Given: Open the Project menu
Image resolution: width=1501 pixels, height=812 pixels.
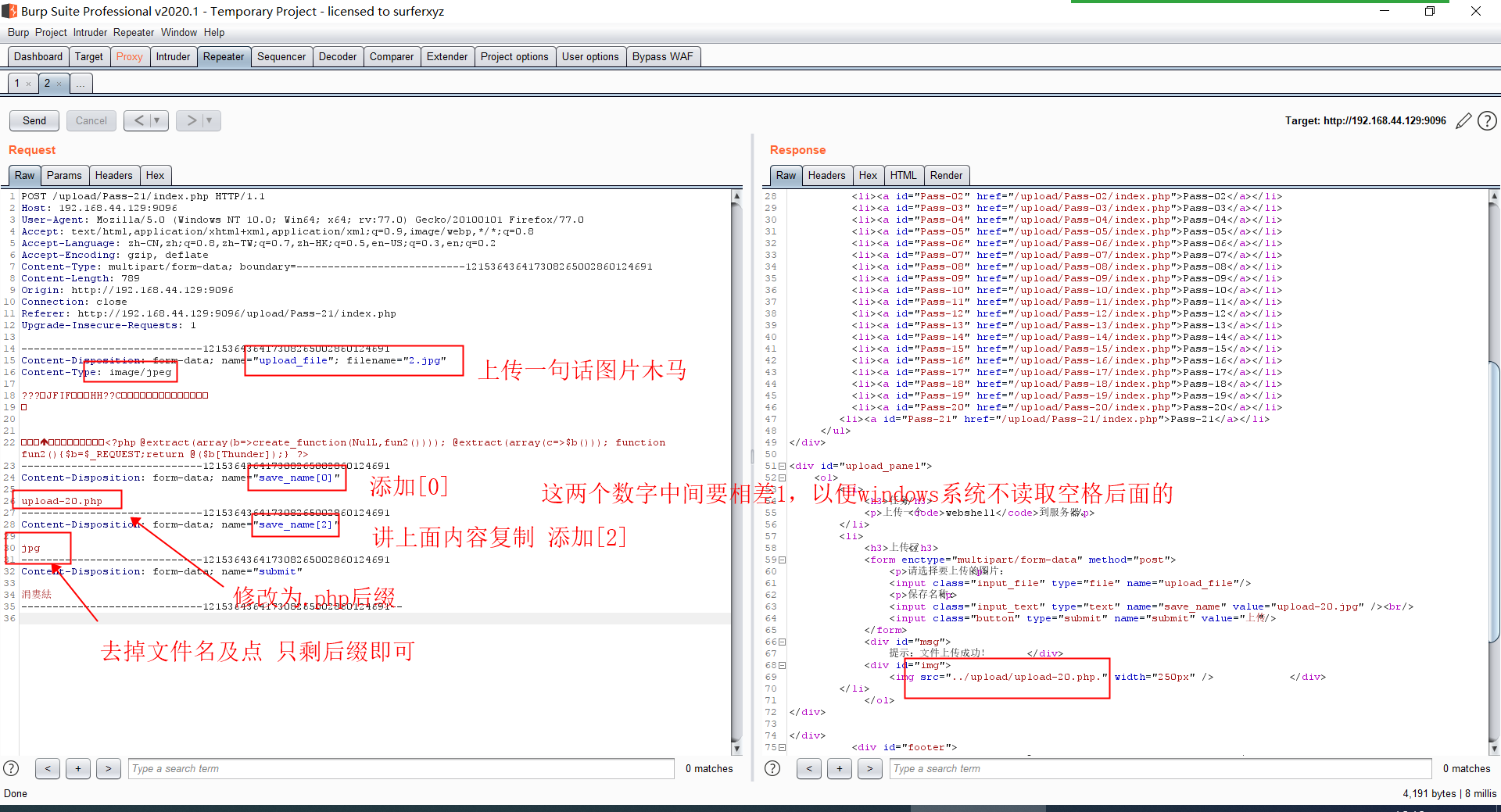Looking at the screenshot, I should click(x=51, y=33).
